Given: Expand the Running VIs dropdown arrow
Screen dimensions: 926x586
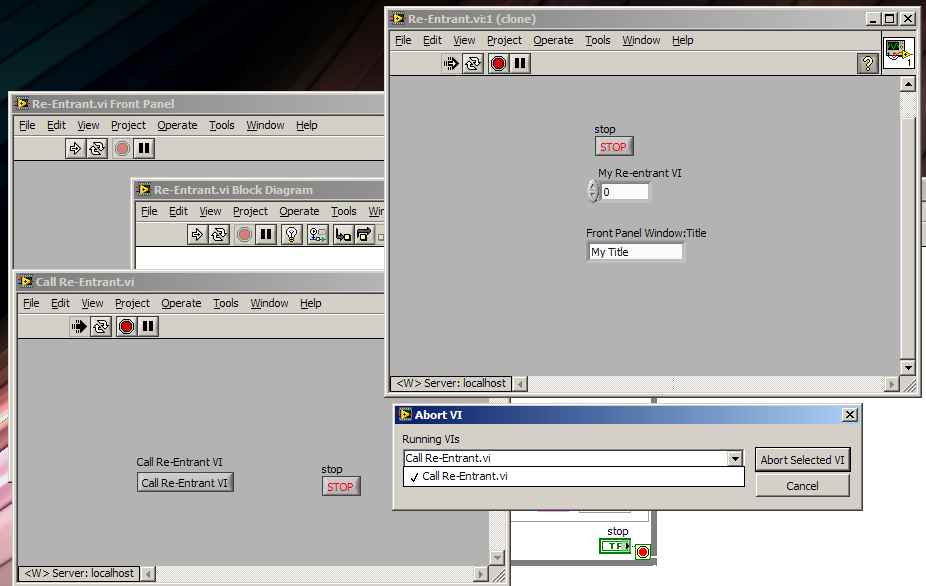Looking at the screenshot, I should click(x=736, y=459).
